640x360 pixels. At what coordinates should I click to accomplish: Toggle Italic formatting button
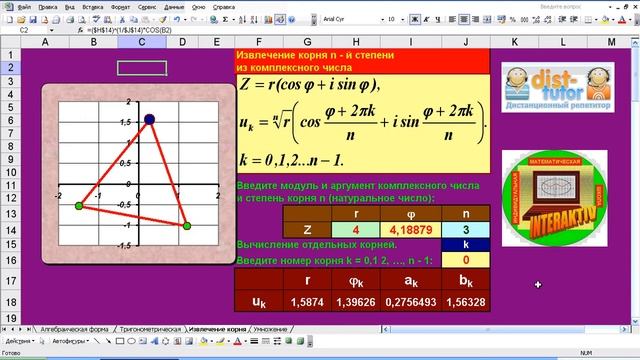click(426, 19)
